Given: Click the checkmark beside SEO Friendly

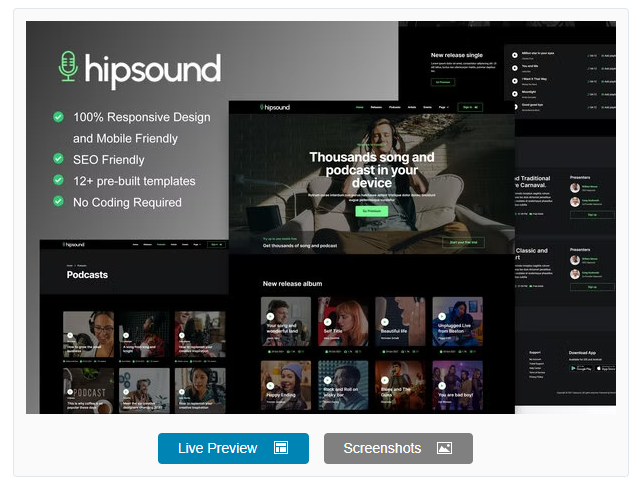Looking at the screenshot, I should [x=58, y=159].
